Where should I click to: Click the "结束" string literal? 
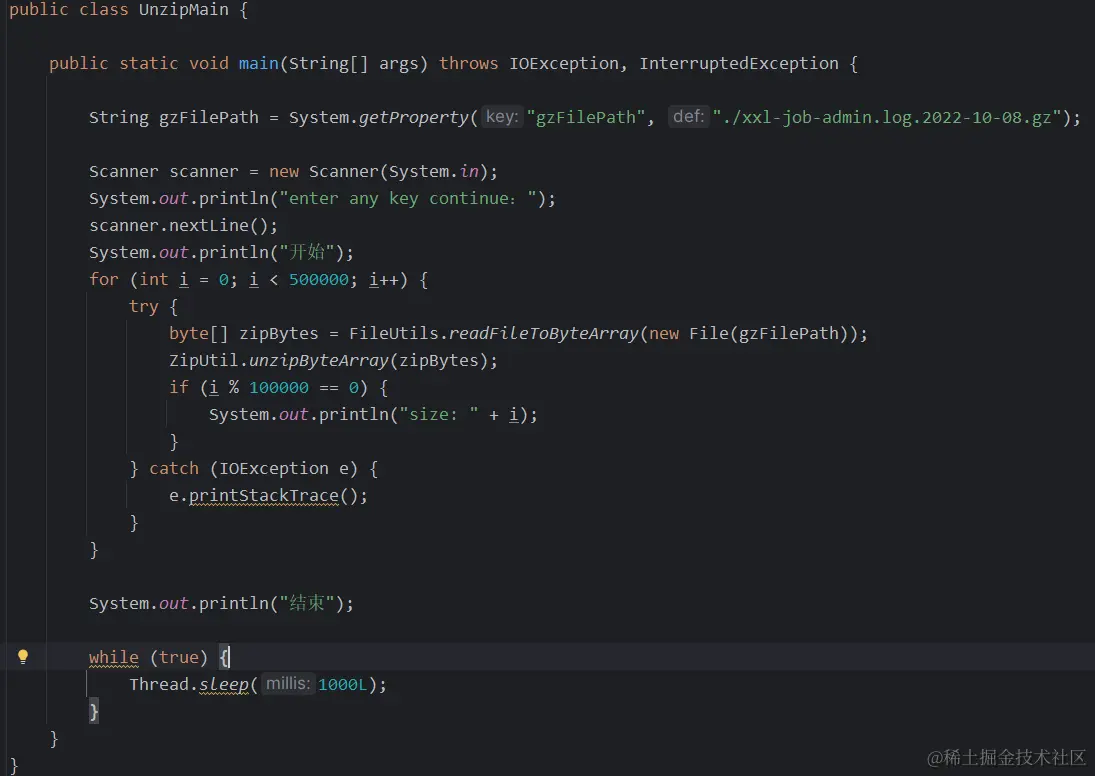[x=307, y=603]
